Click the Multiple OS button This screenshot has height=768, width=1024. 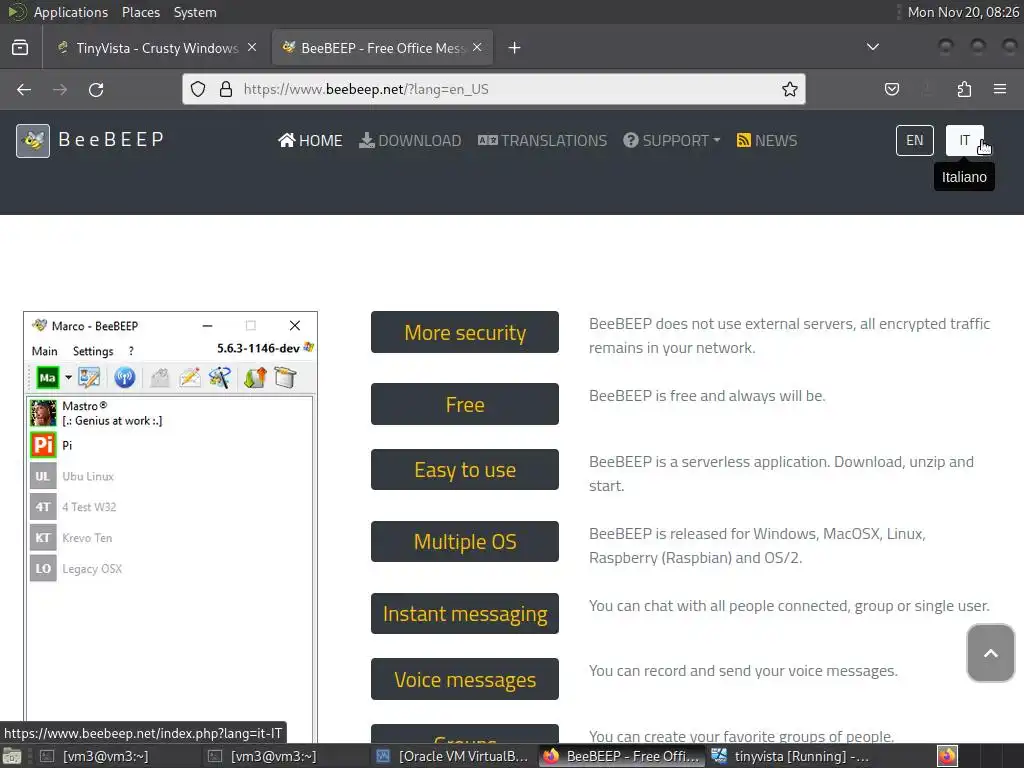point(465,541)
